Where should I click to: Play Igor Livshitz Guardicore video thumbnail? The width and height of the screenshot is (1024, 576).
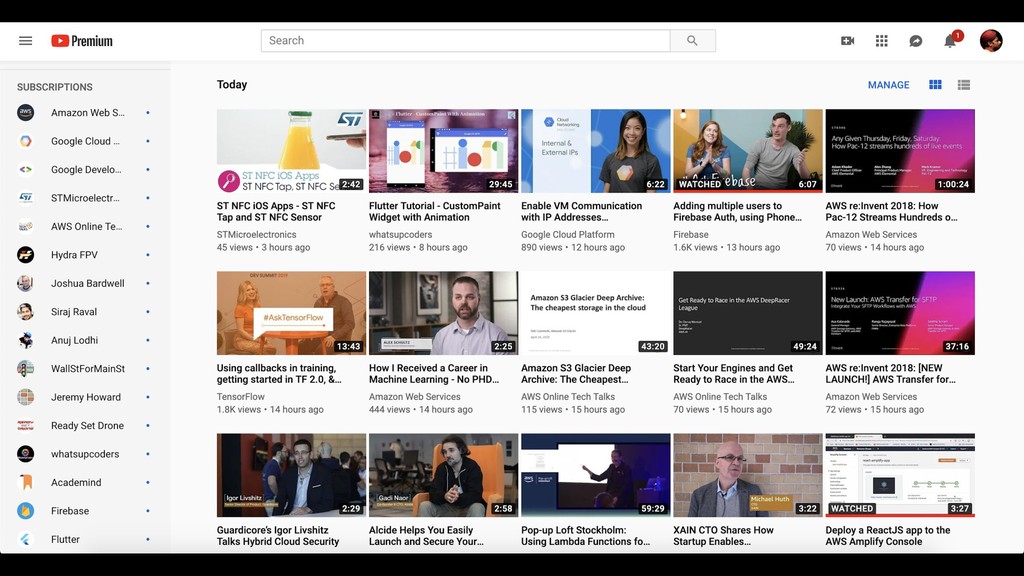pos(291,475)
